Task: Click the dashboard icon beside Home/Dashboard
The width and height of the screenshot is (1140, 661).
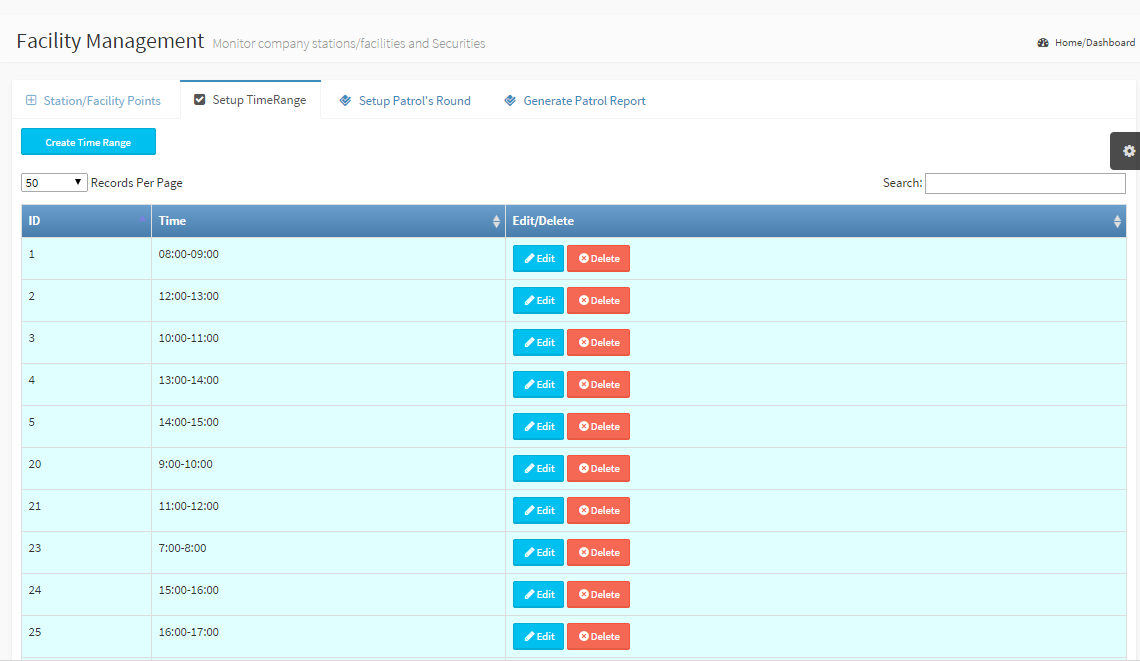Action: 1043,43
